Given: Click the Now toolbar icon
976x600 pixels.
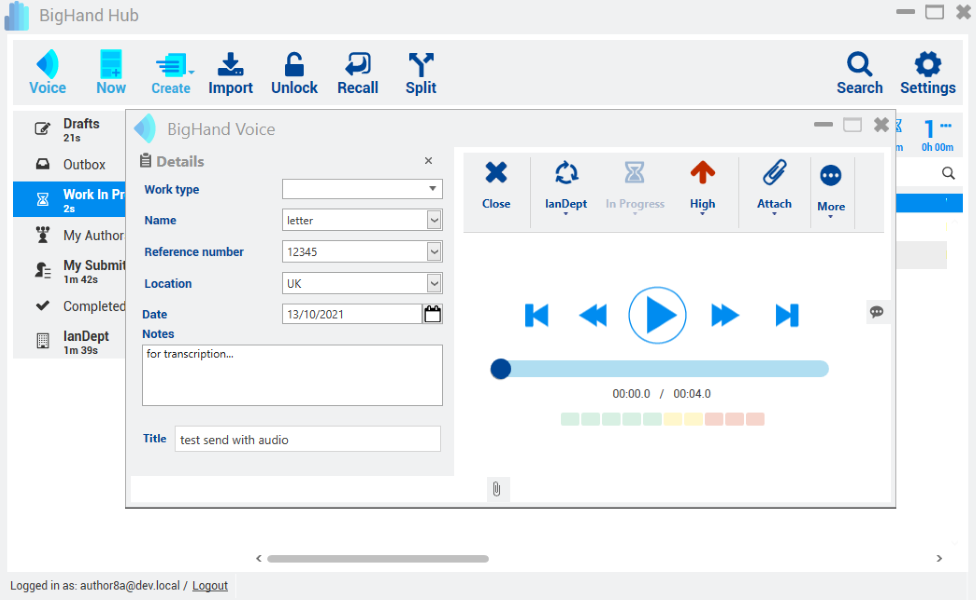Looking at the screenshot, I should 111,72.
